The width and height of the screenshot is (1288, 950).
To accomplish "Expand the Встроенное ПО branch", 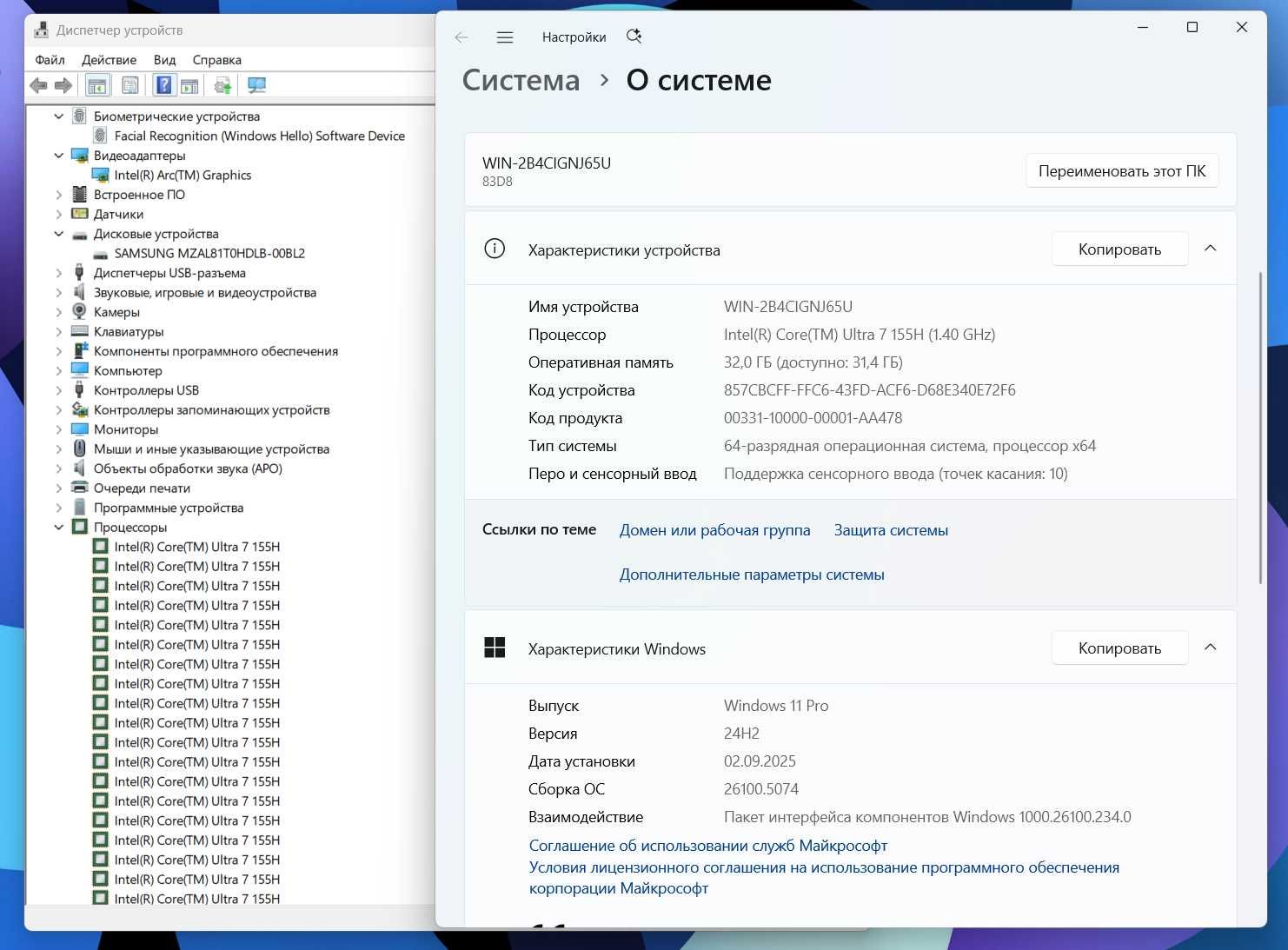I will [58, 195].
